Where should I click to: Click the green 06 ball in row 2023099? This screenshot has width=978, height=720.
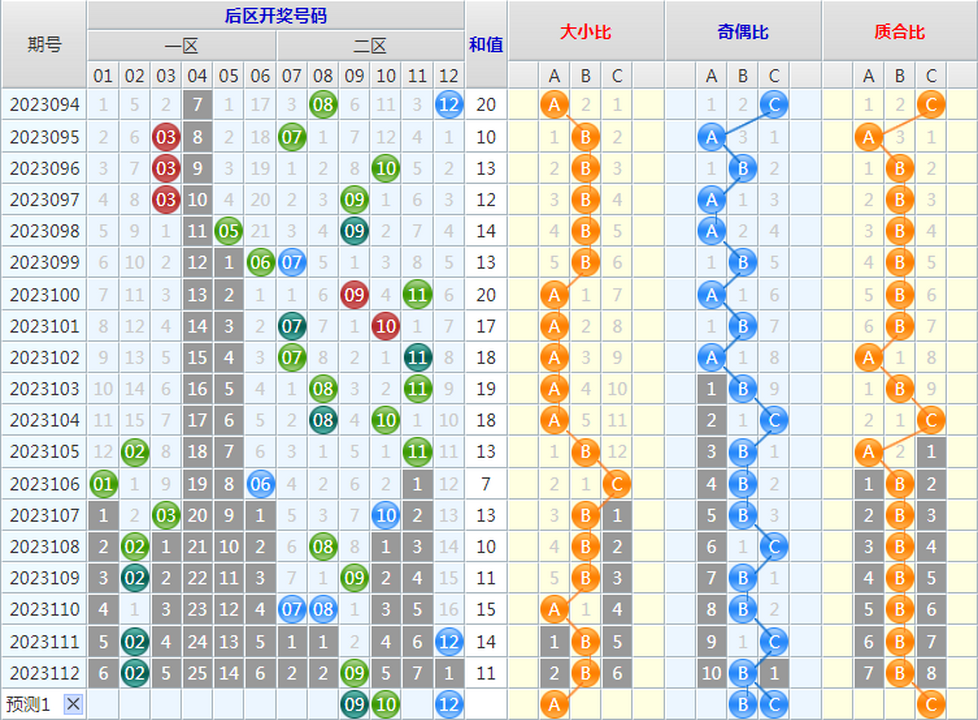(260, 262)
